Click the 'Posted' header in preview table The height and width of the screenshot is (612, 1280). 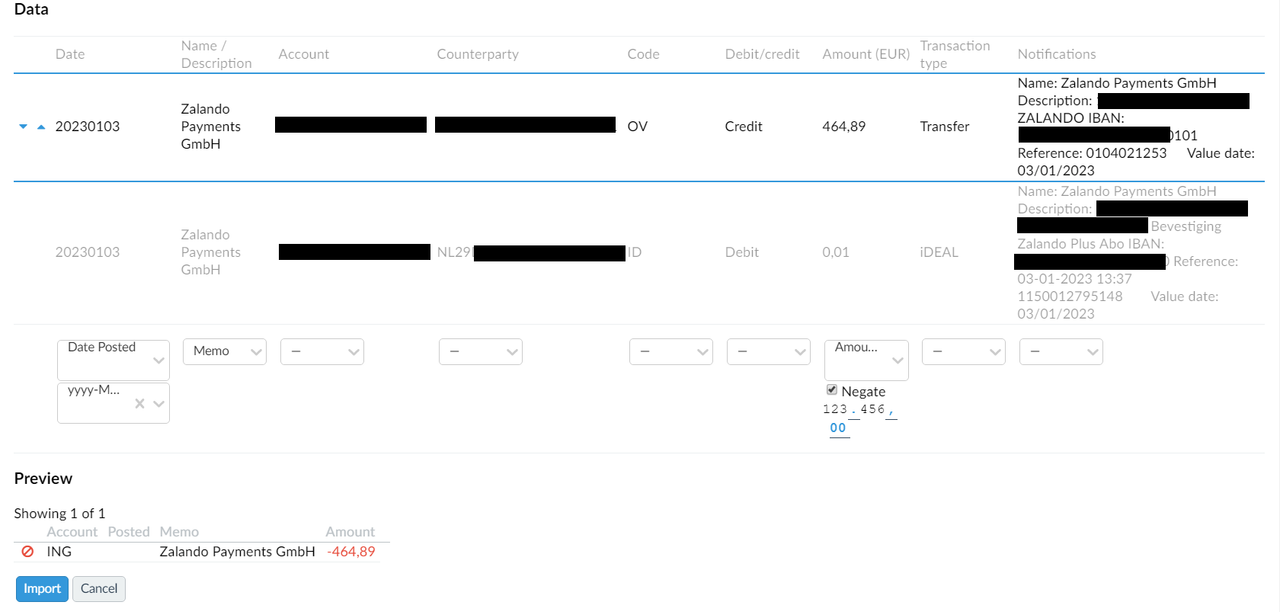click(128, 532)
